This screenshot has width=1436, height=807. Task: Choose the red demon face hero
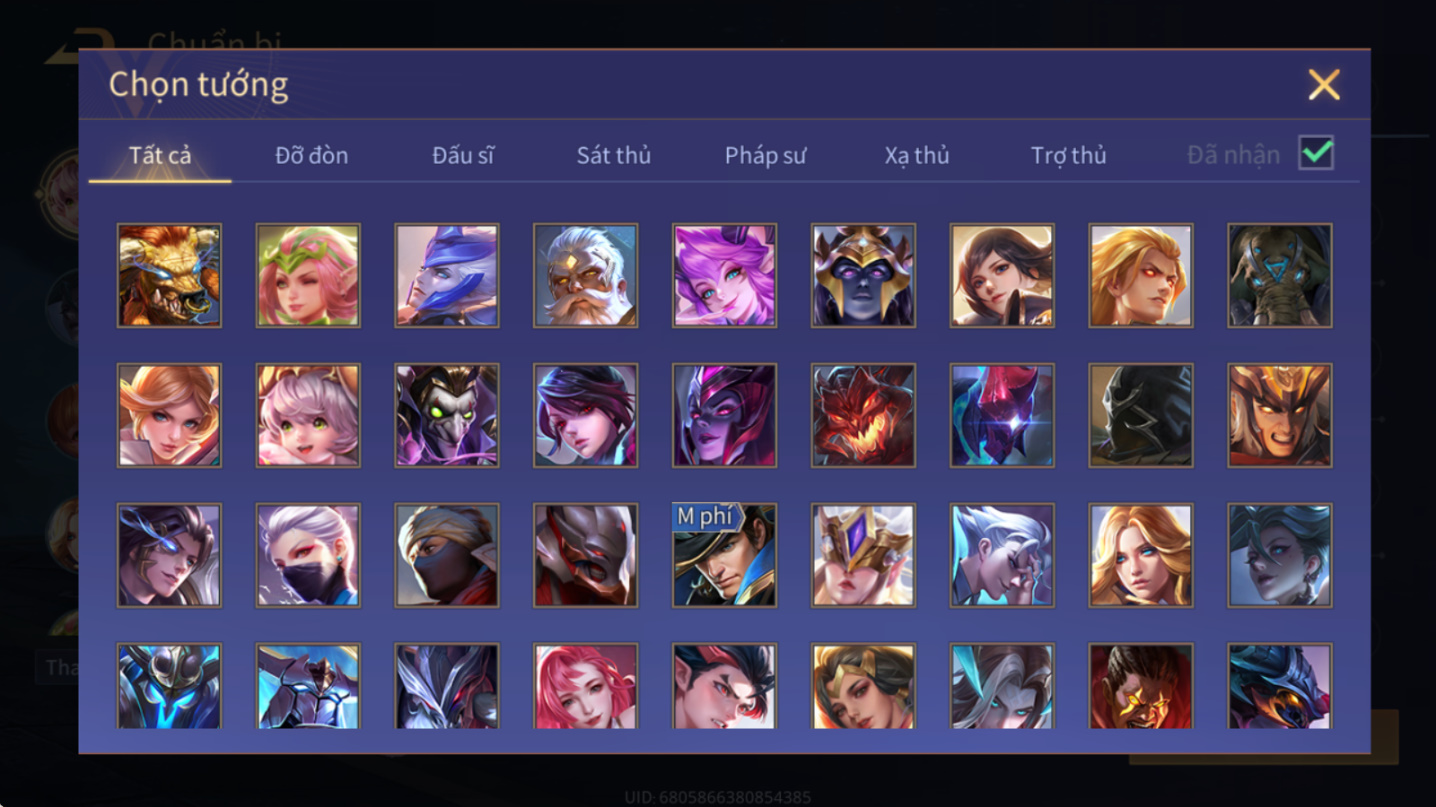(863, 415)
